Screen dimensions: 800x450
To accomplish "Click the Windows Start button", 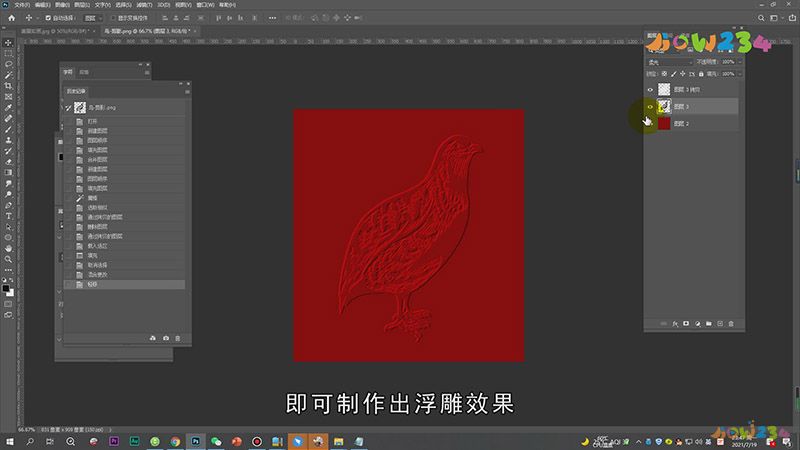I will click(9, 441).
